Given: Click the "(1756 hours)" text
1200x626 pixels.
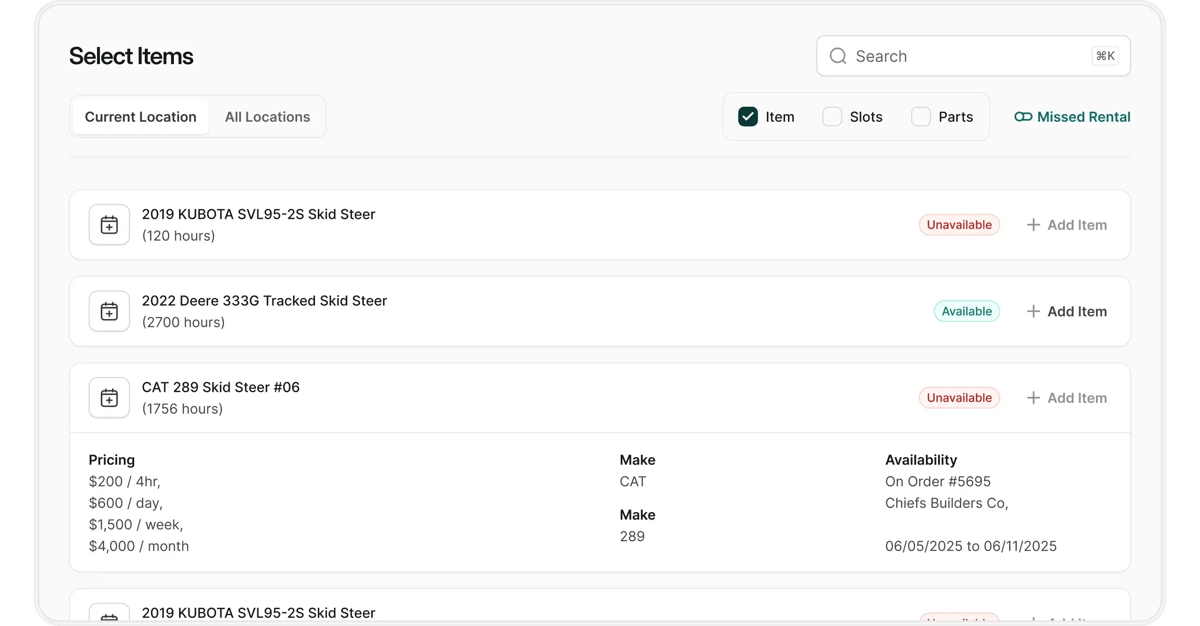Looking at the screenshot, I should tap(182, 409).
